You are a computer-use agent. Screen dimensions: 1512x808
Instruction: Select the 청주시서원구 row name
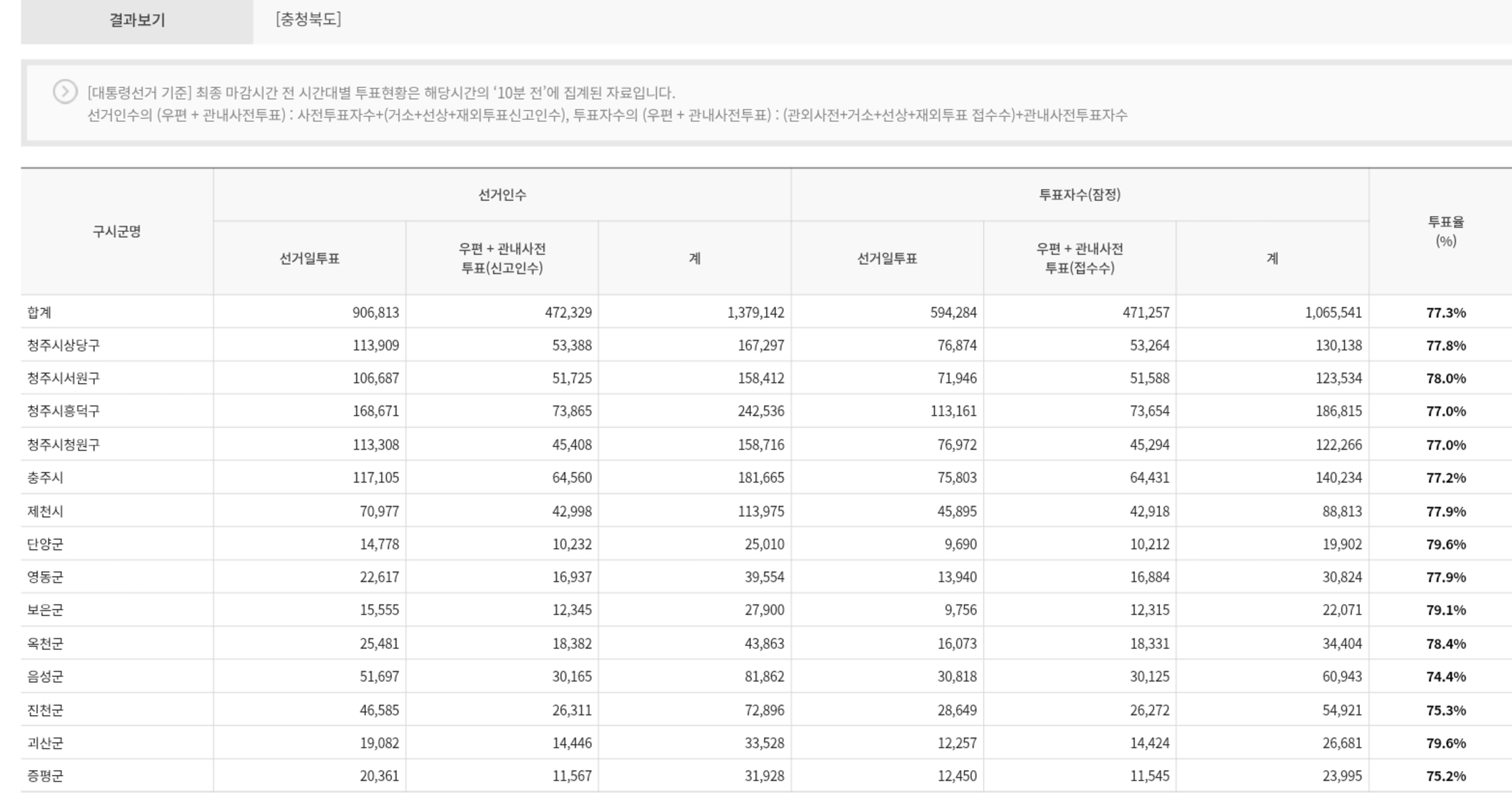coord(63,378)
